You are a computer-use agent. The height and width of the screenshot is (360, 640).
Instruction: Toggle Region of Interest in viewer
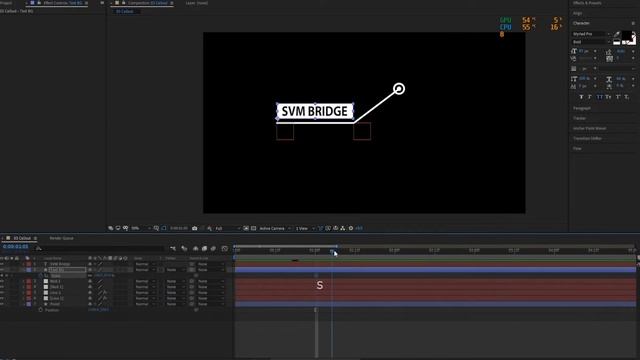[246, 228]
